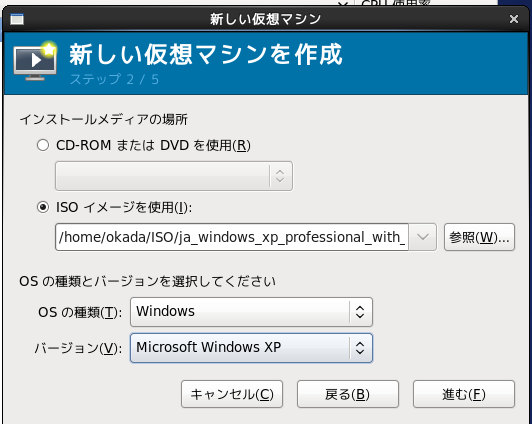Close the 新しい仮想マシン dialog
This screenshot has height=424, width=532.
click(514, 19)
